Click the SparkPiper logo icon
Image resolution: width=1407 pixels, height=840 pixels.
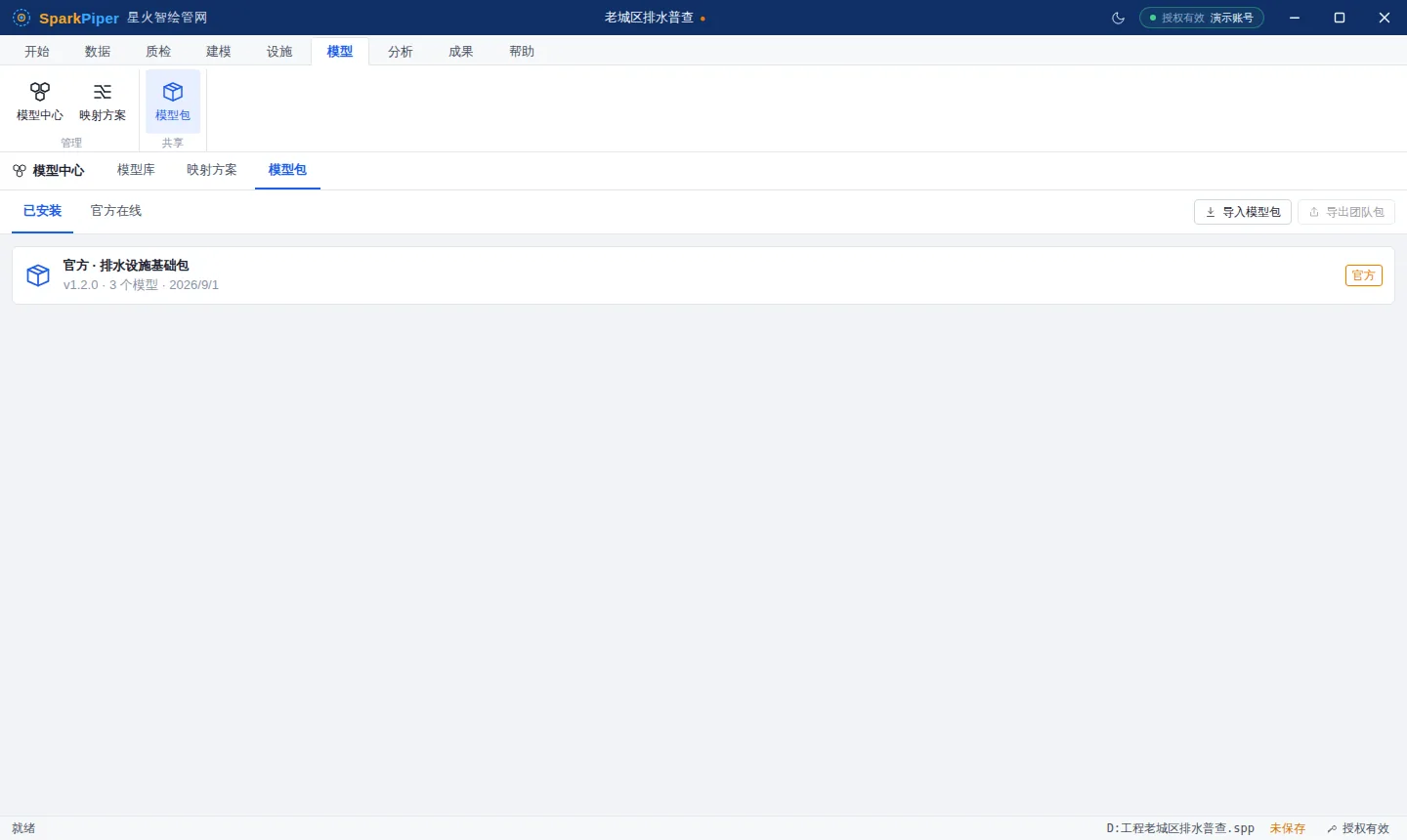[21, 18]
